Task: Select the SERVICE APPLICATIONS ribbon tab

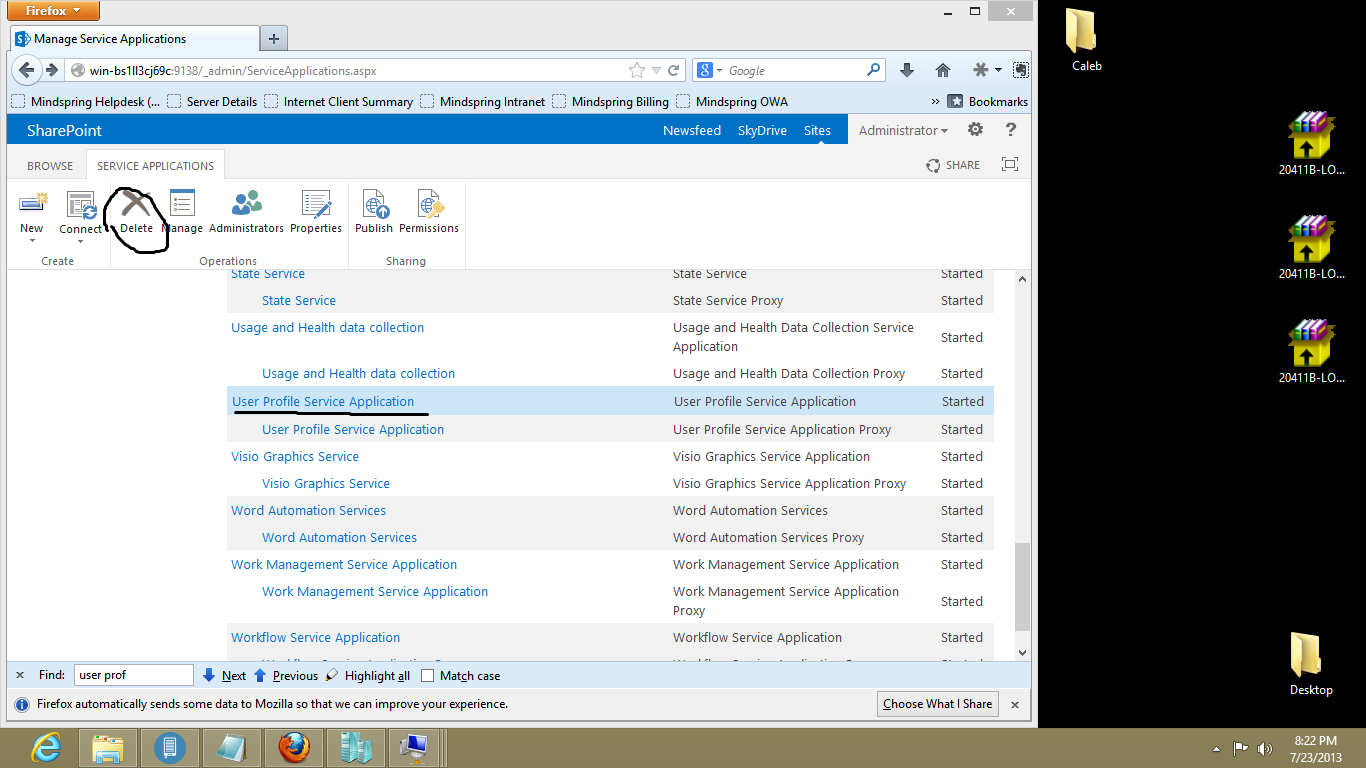Action: tap(155, 166)
